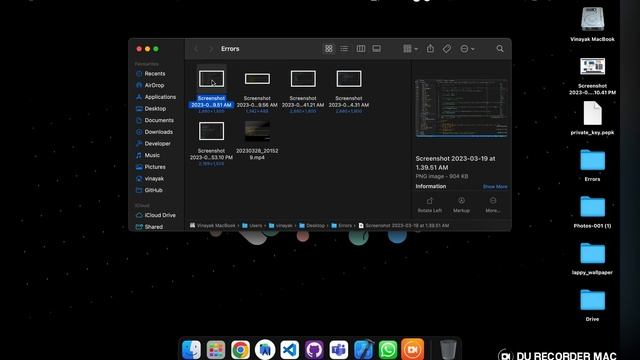Click the More… button in the preview pane
This screenshot has height=360, width=640.
[493, 204]
